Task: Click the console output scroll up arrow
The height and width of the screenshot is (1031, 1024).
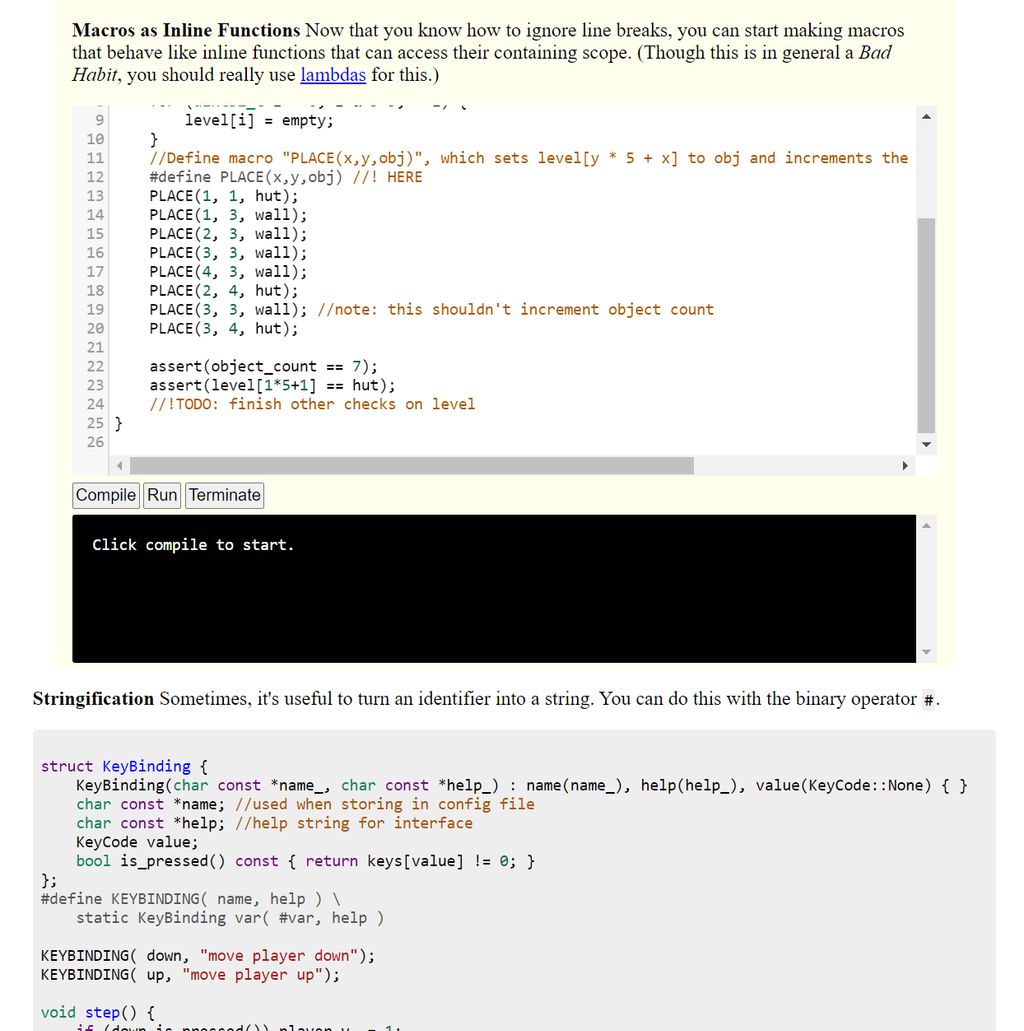Action: pyautogui.click(x=926, y=526)
